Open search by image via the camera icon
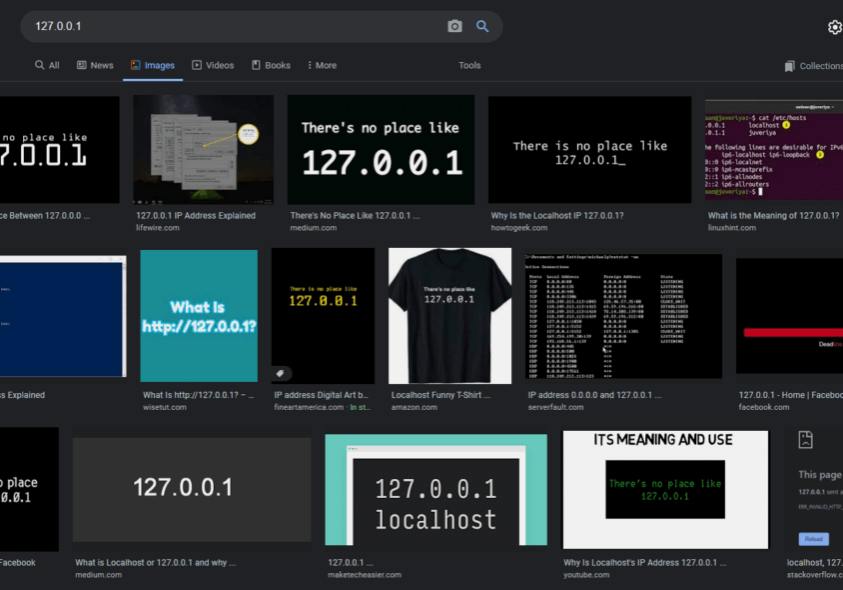Image resolution: width=843 pixels, height=590 pixels. [455, 26]
